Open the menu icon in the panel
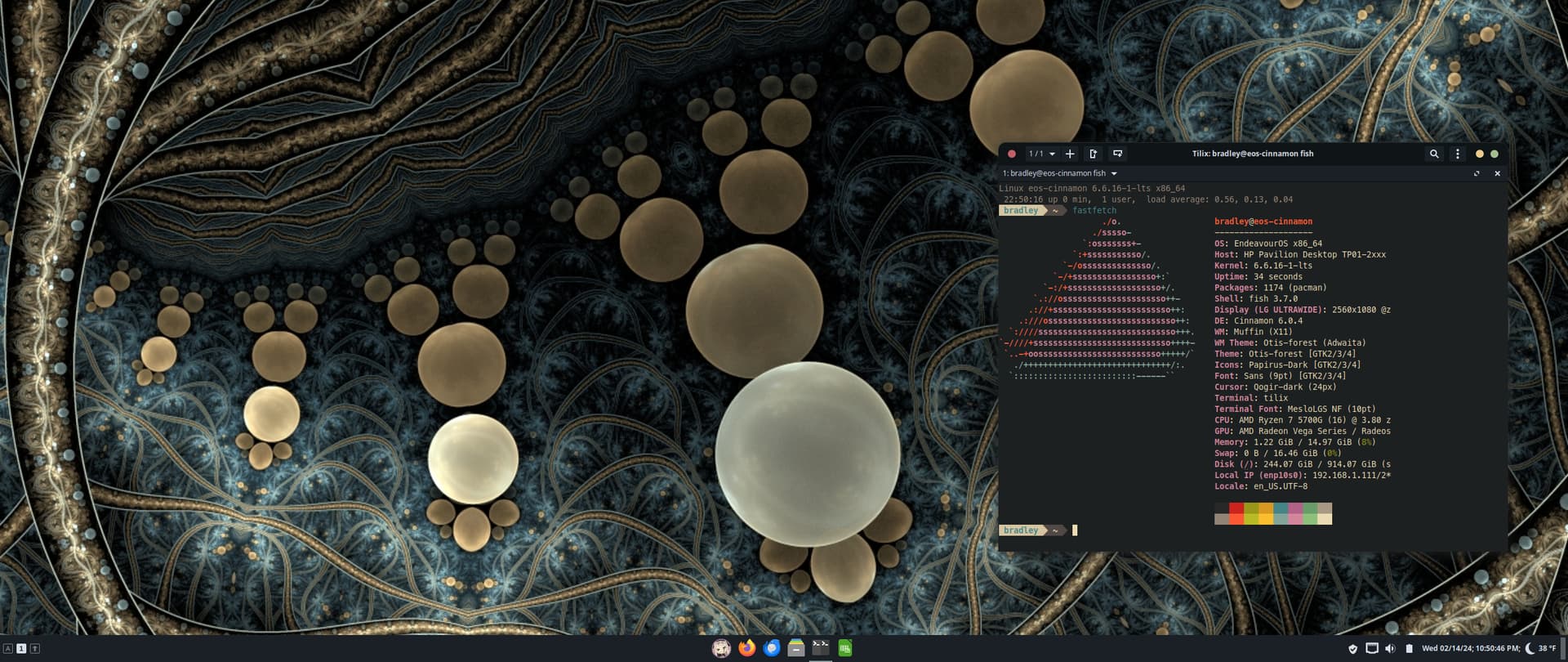The image size is (1568, 662). (x=721, y=648)
